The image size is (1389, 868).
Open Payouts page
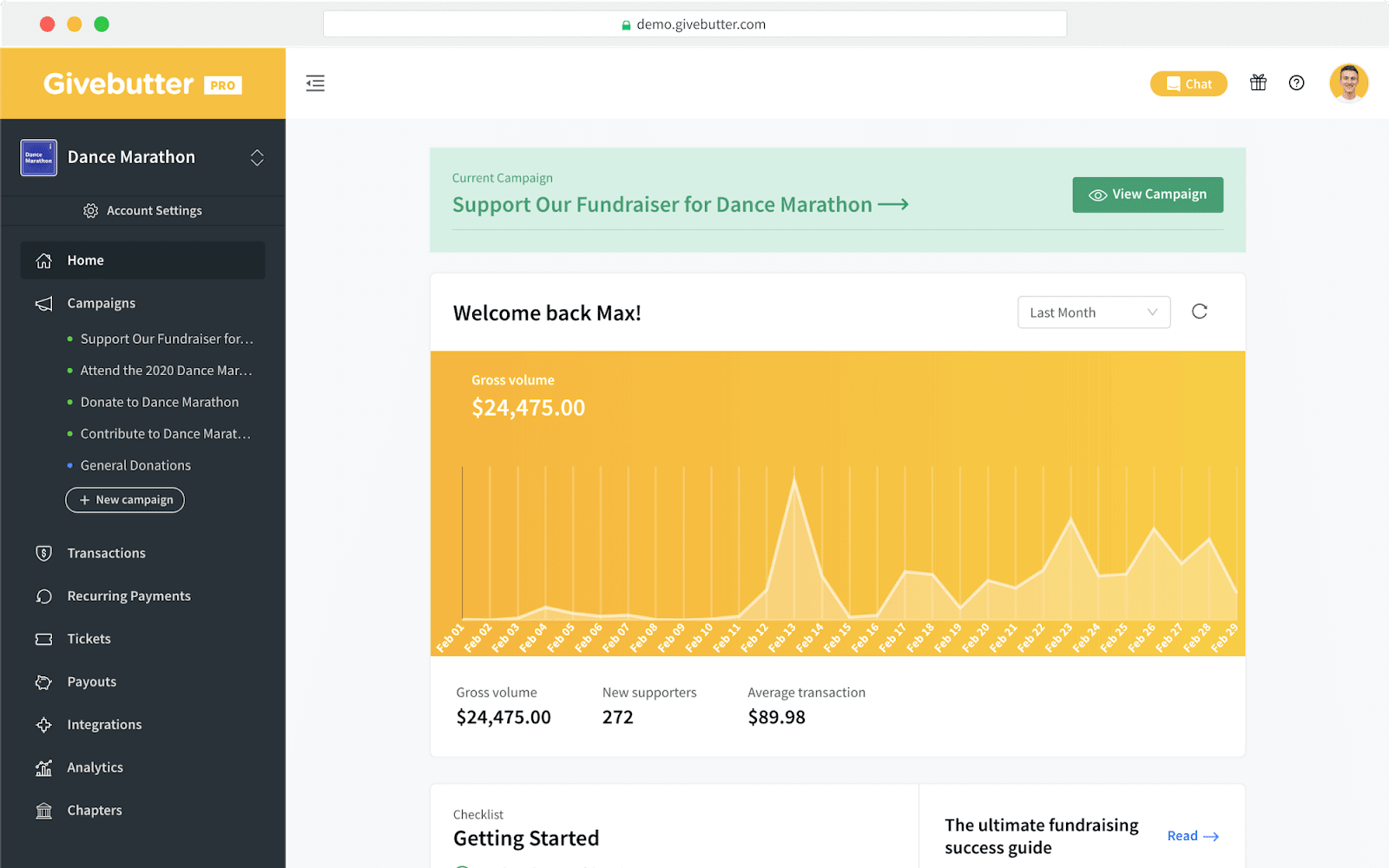[92, 682]
